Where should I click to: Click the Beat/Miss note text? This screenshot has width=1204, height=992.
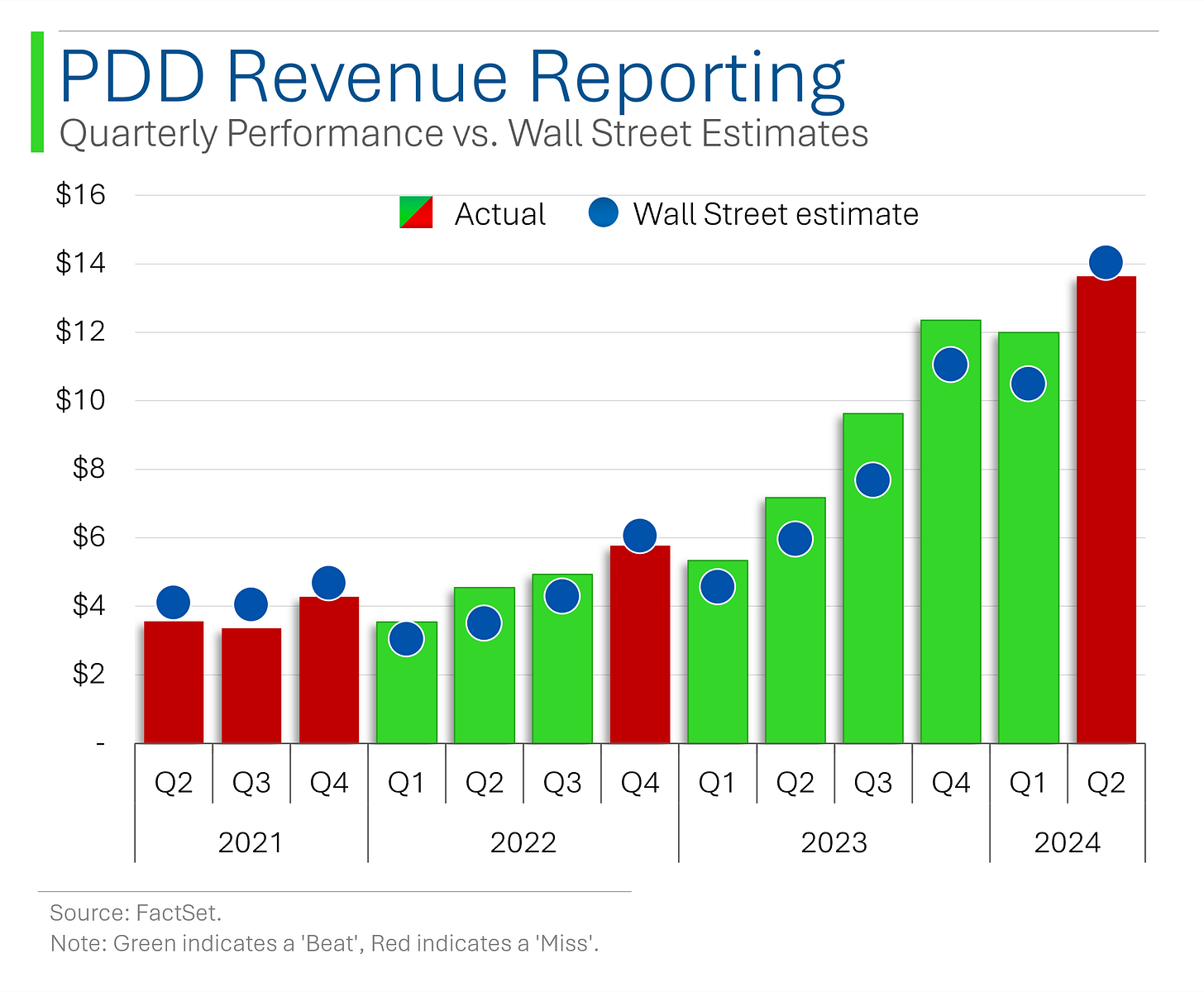(x=324, y=943)
